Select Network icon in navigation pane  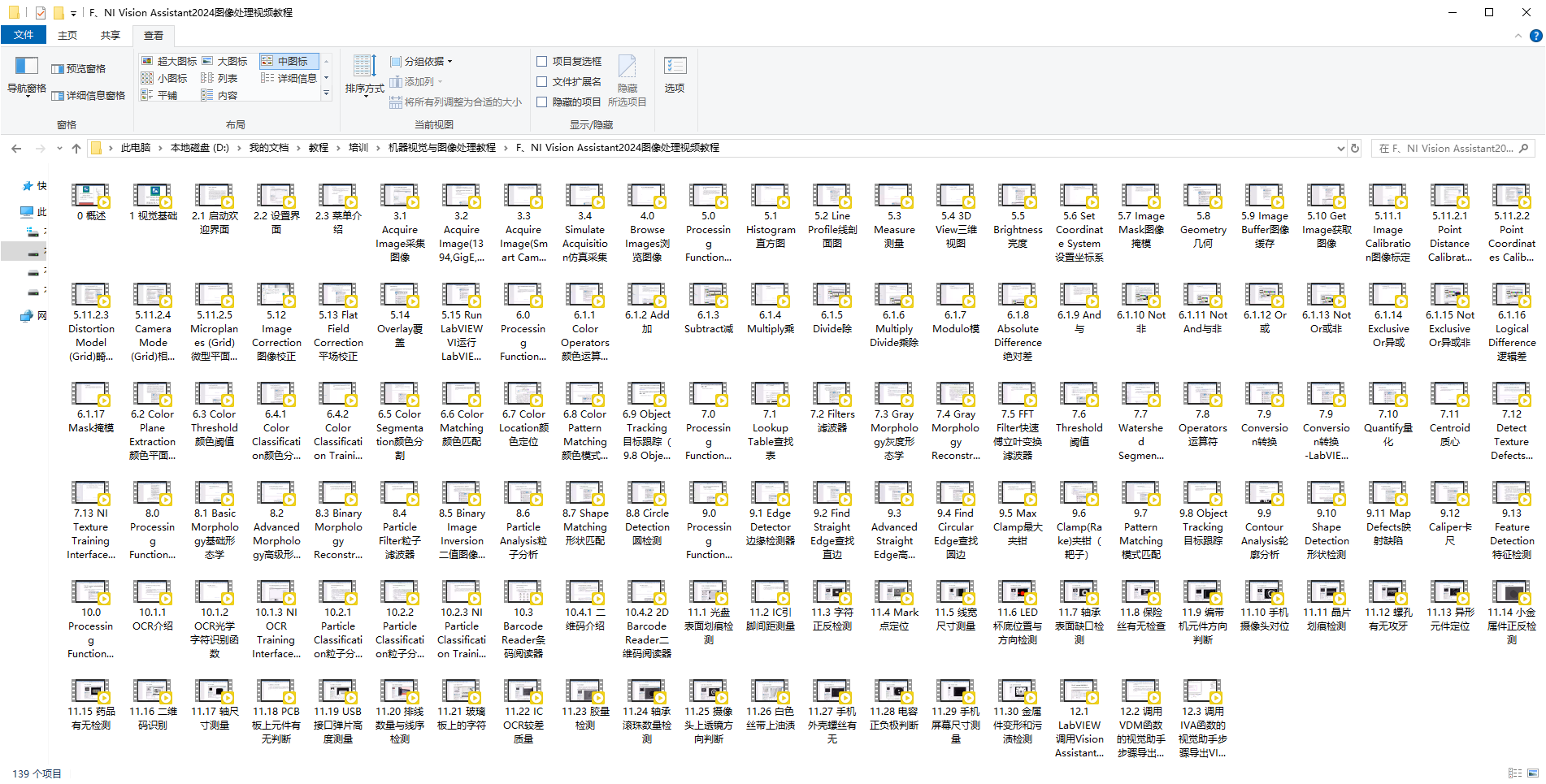point(27,316)
